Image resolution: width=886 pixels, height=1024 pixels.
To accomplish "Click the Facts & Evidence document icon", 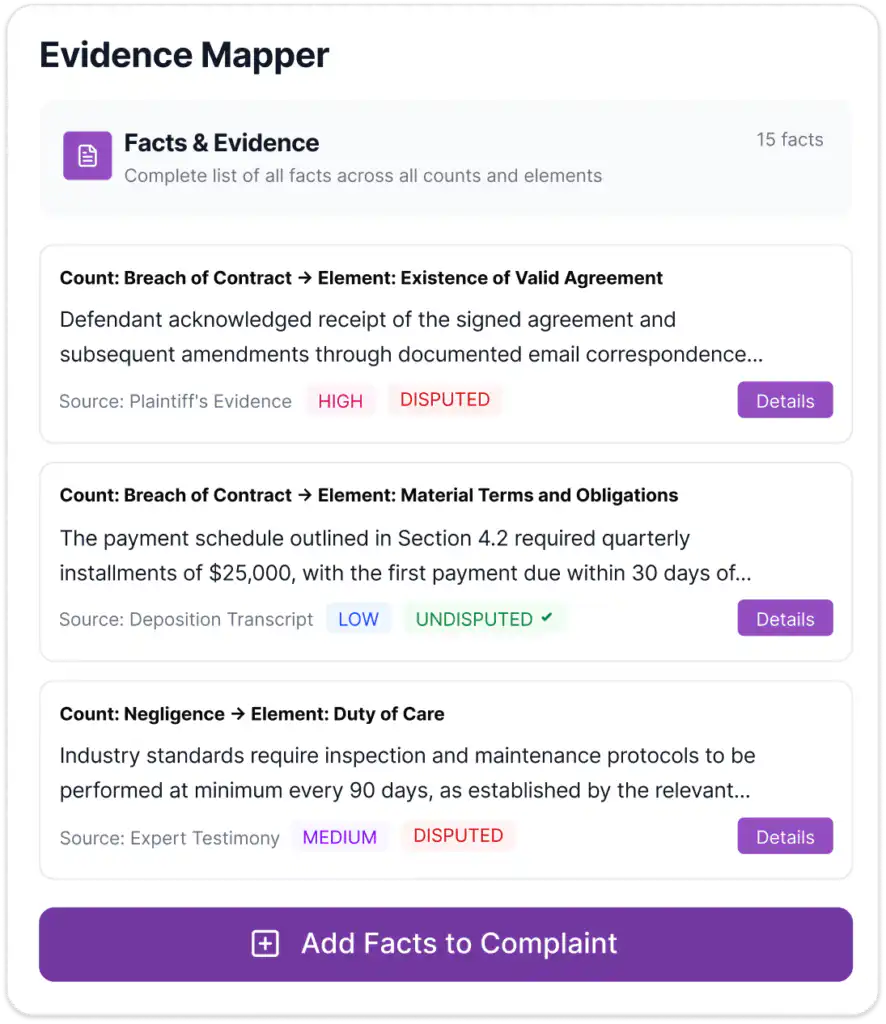I will click(86, 156).
